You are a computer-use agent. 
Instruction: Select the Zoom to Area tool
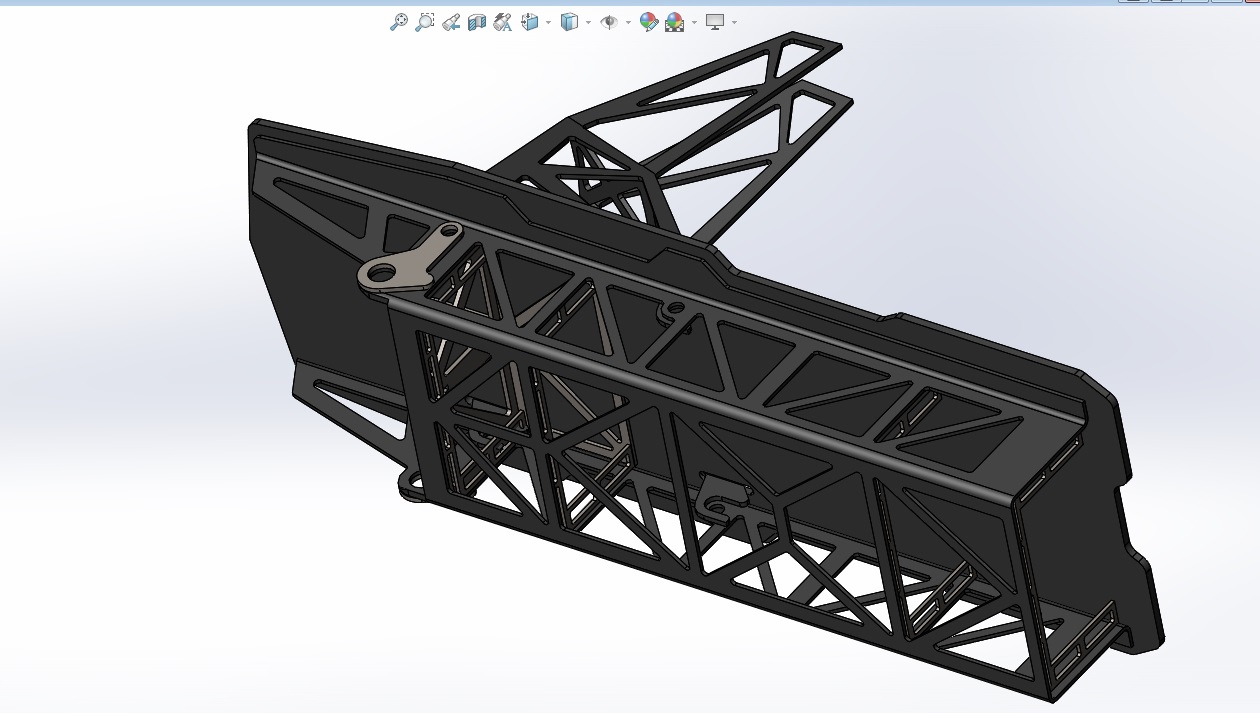point(425,22)
